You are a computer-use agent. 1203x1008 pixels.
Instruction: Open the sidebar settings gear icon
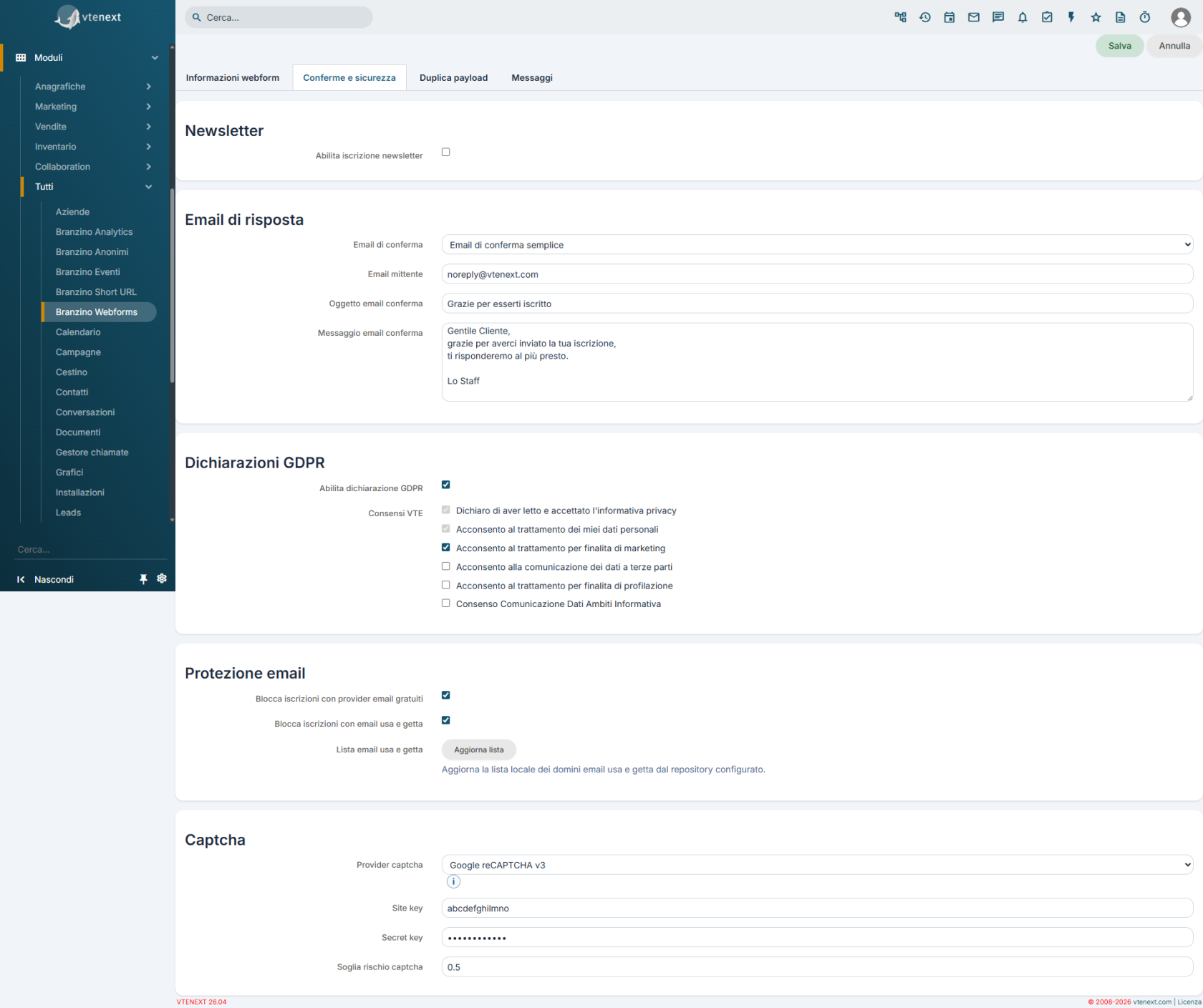pos(162,578)
